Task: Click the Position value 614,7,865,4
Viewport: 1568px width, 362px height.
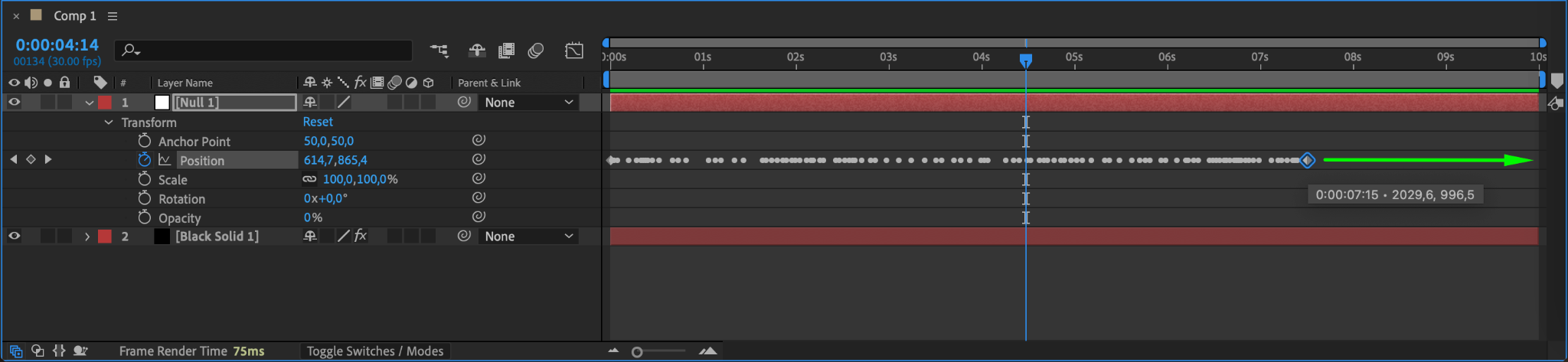Action: (x=335, y=160)
